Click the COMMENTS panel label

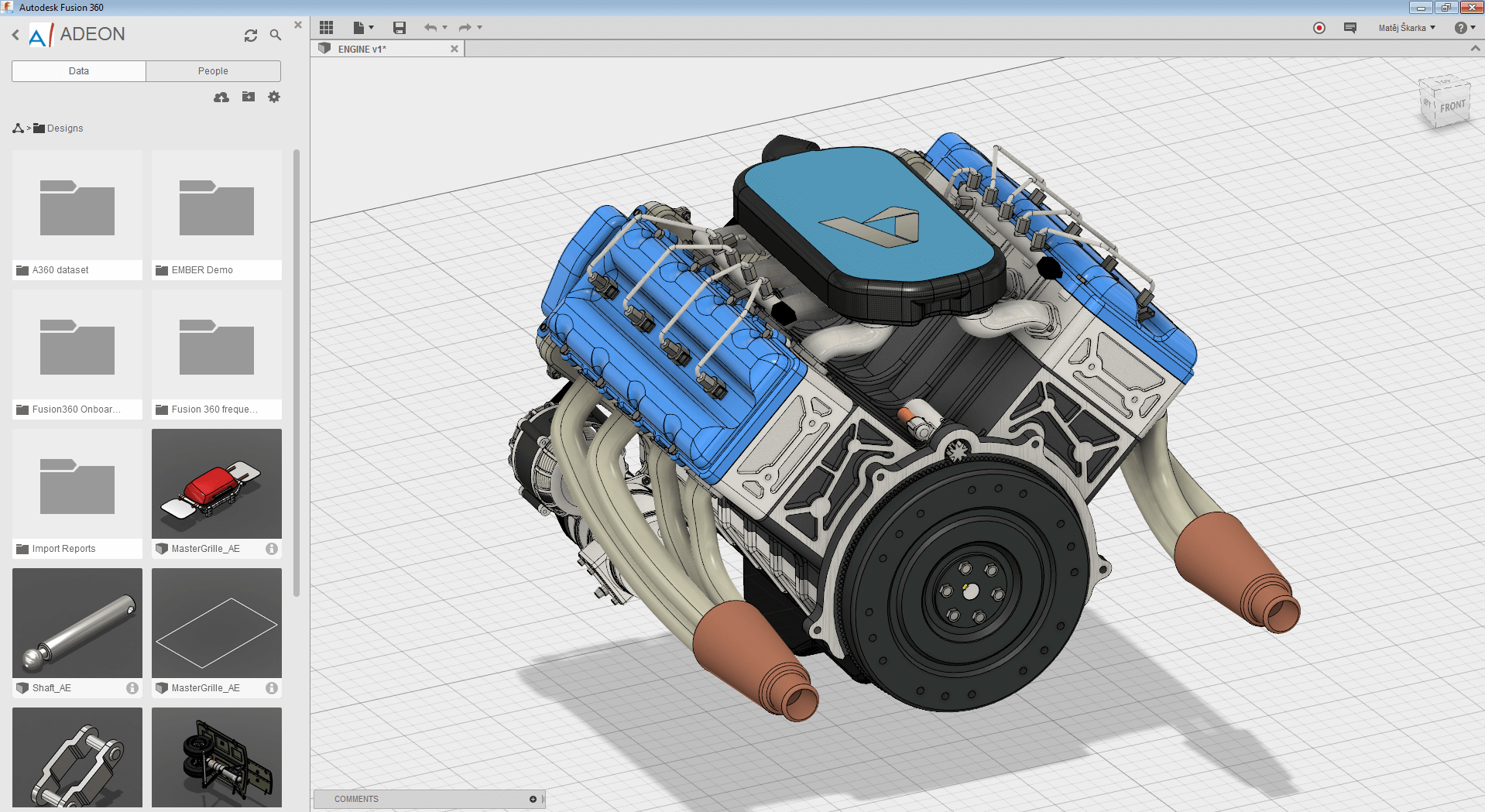coord(356,799)
